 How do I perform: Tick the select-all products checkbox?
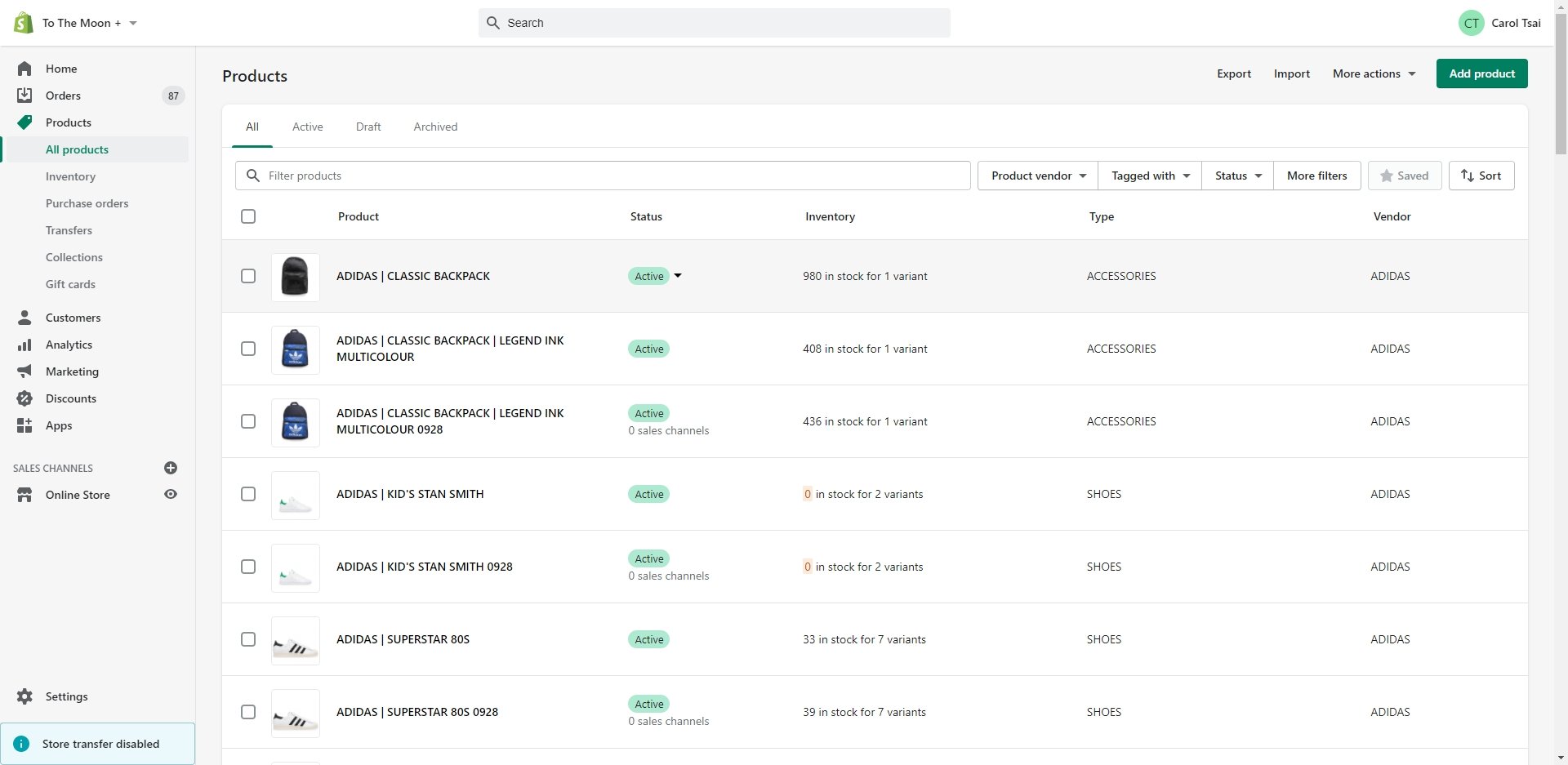pyautogui.click(x=248, y=216)
